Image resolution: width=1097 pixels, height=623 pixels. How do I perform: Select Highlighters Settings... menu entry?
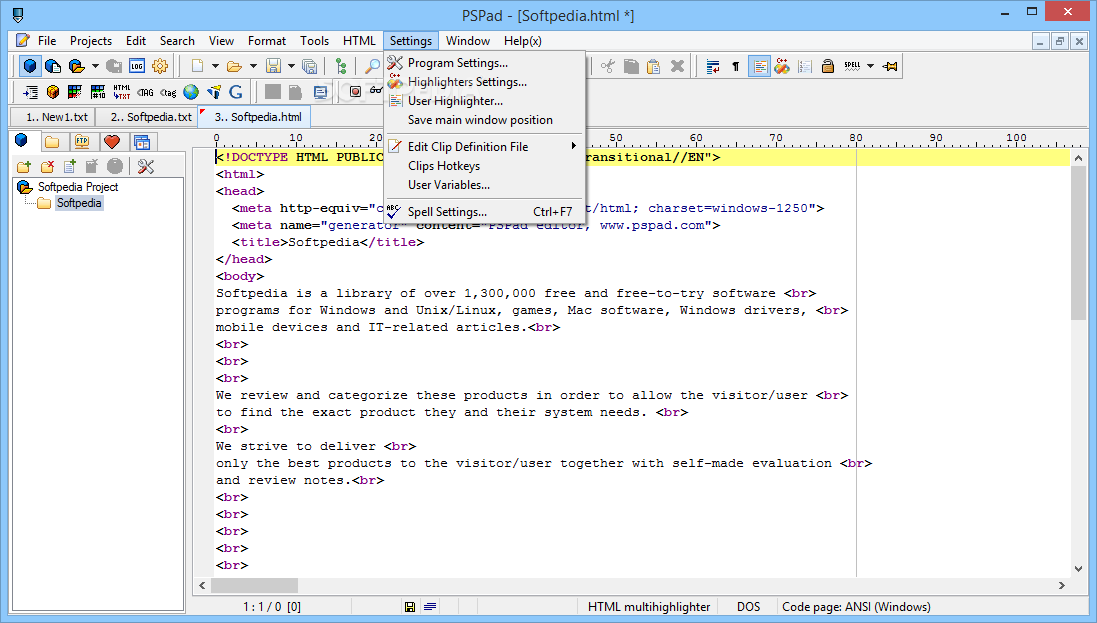(484, 82)
